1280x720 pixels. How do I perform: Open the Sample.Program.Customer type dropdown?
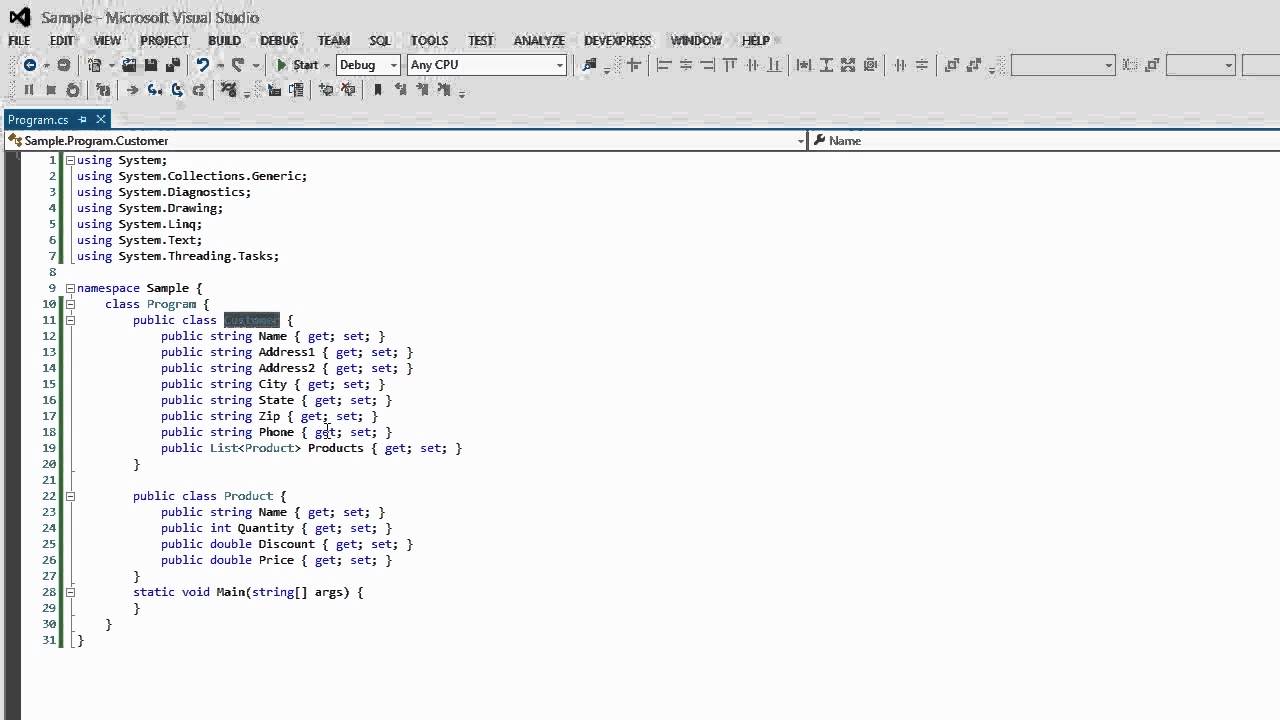[x=800, y=141]
